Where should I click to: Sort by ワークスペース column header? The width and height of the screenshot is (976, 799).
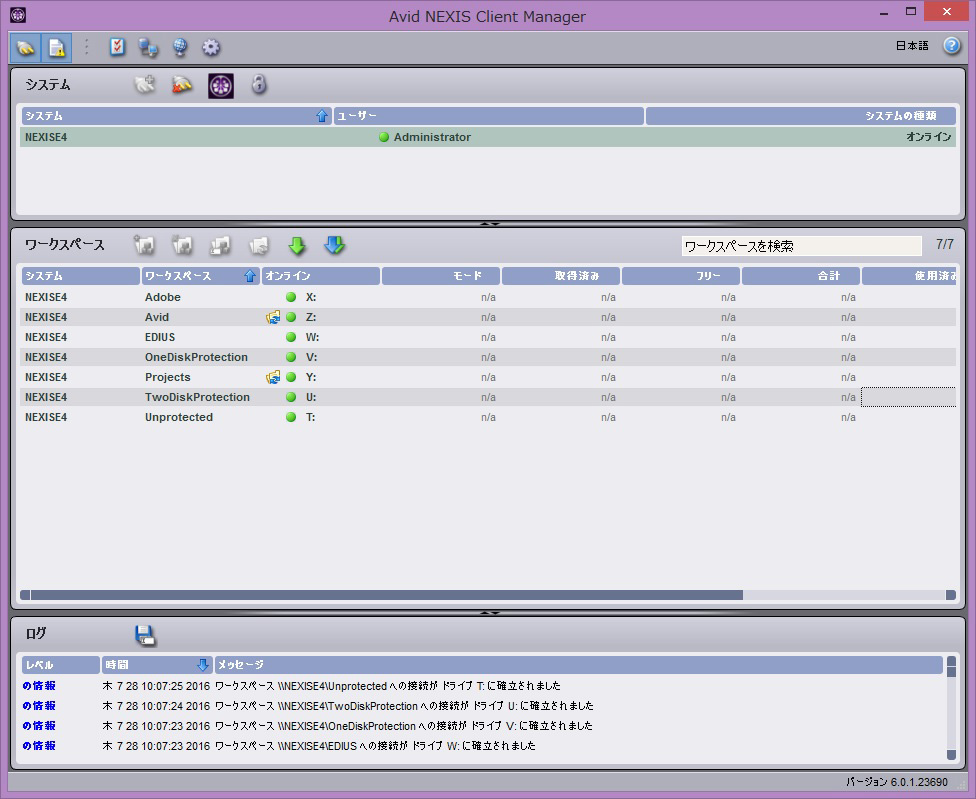[x=199, y=276]
